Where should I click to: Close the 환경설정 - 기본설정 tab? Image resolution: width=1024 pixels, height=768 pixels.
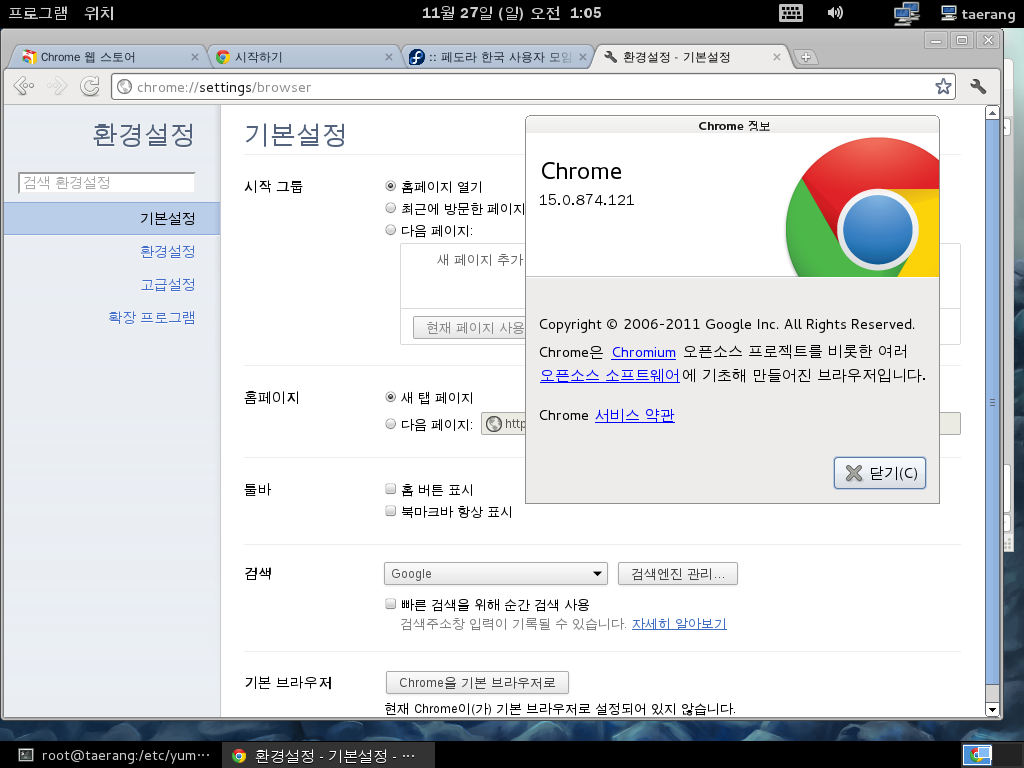pyautogui.click(x=776, y=57)
